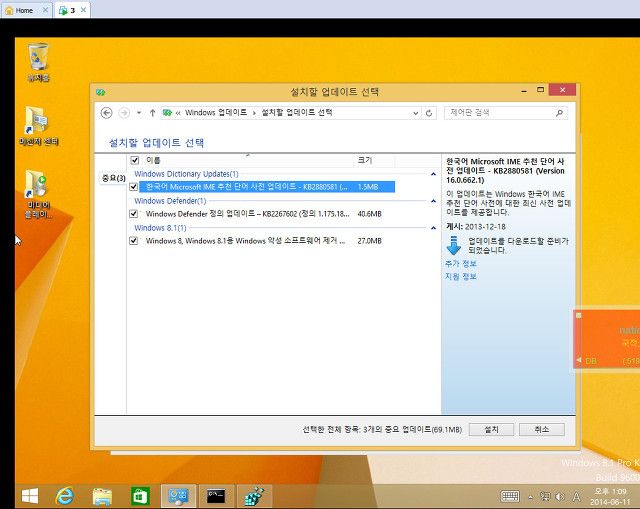The height and width of the screenshot is (509, 640).
Task: Click the Control Panel taskbar button
Action: [178, 496]
